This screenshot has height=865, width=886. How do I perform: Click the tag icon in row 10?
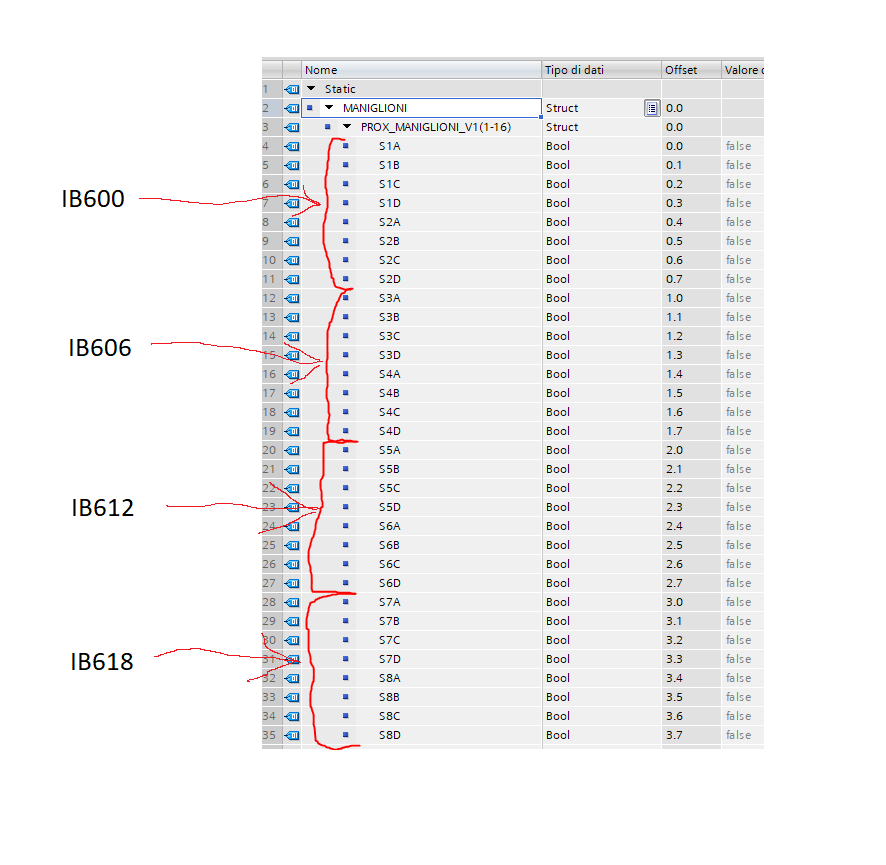[292, 260]
